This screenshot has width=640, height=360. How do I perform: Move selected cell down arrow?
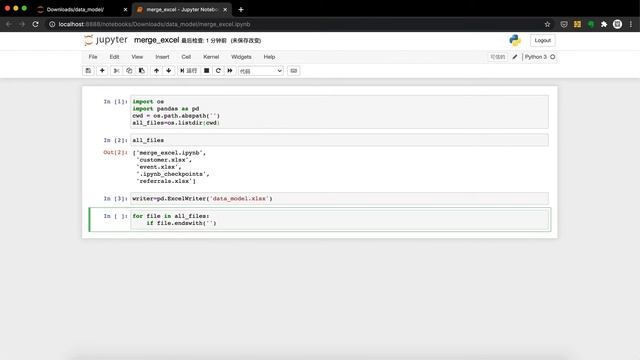click(x=169, y=71)
